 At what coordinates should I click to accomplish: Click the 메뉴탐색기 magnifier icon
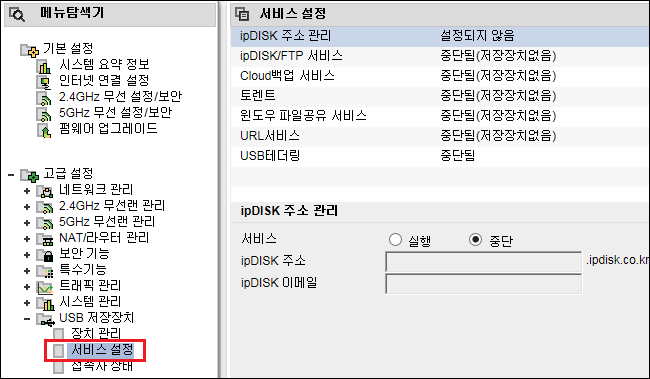[x=17, y=15]
